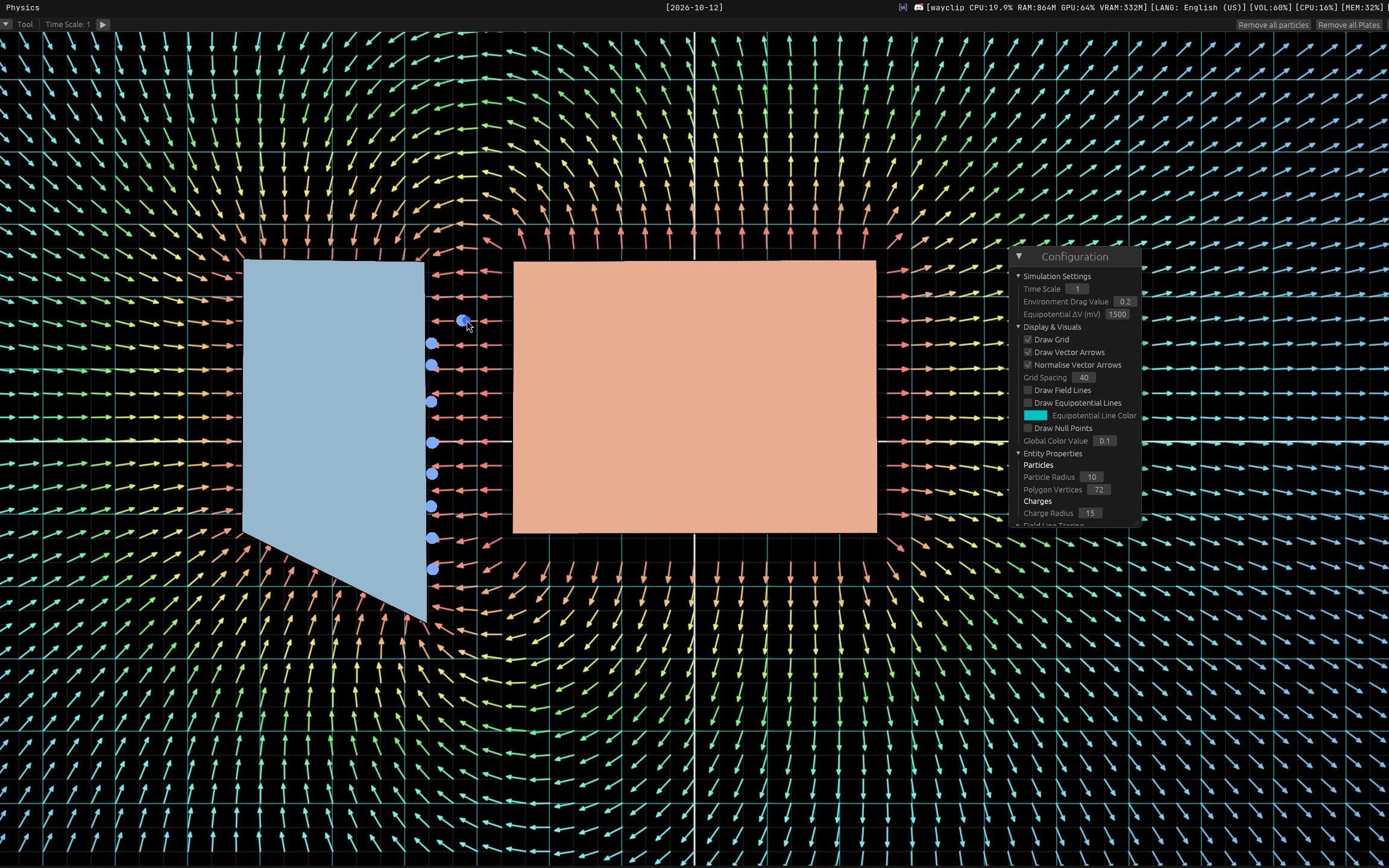This screenshot has width=1389, height=868.
Task: Click the purple [w] tray icon
Action: [x=902, y=7]
